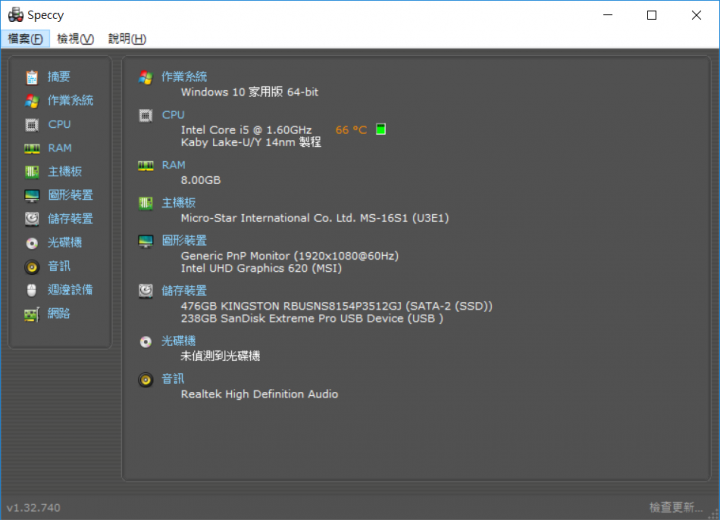The height and width of the screenshot is (520, 720).
Task: Open the CPU summary heading link
Action: point(173,115)
